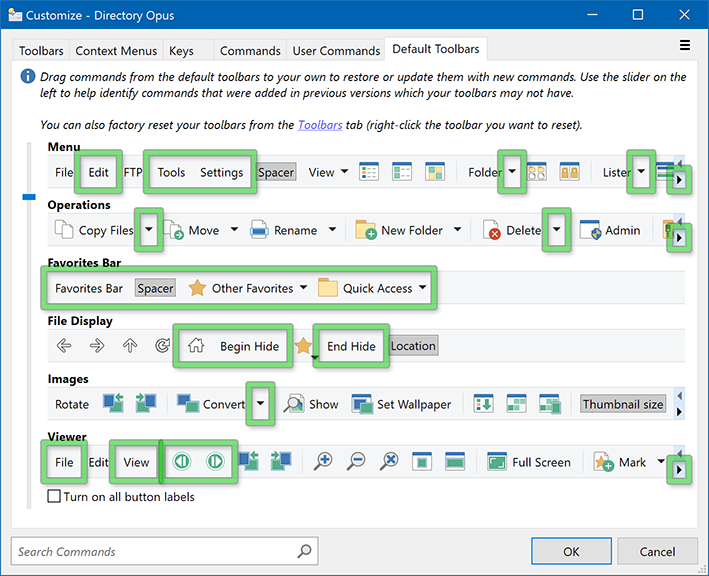Image resolution: width=709 pixels, height=576 pixels.
Task: Click the Copy Files button icon
Action: pyautogui.click(x=64, y=229)
